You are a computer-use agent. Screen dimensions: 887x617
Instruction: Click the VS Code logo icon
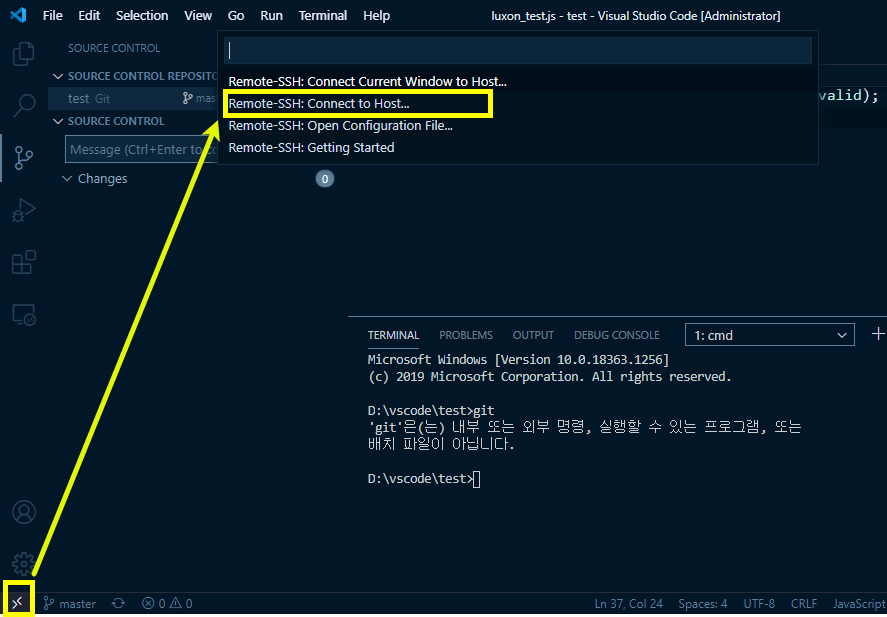[18, 15]
